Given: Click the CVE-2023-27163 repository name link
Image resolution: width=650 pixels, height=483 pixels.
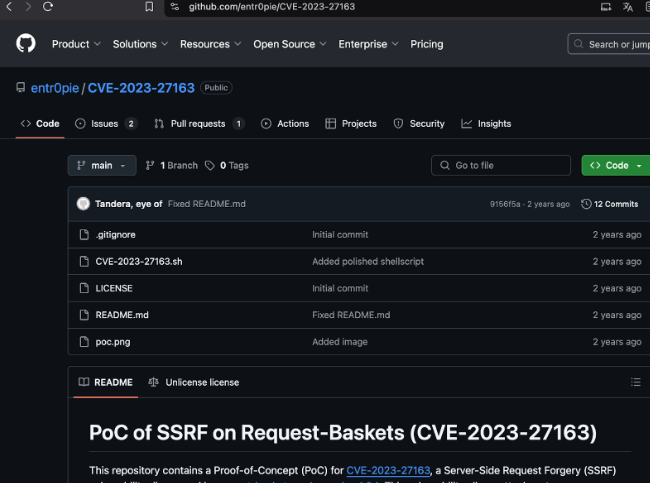Looking at the screenshot, I should pos(141,88).
